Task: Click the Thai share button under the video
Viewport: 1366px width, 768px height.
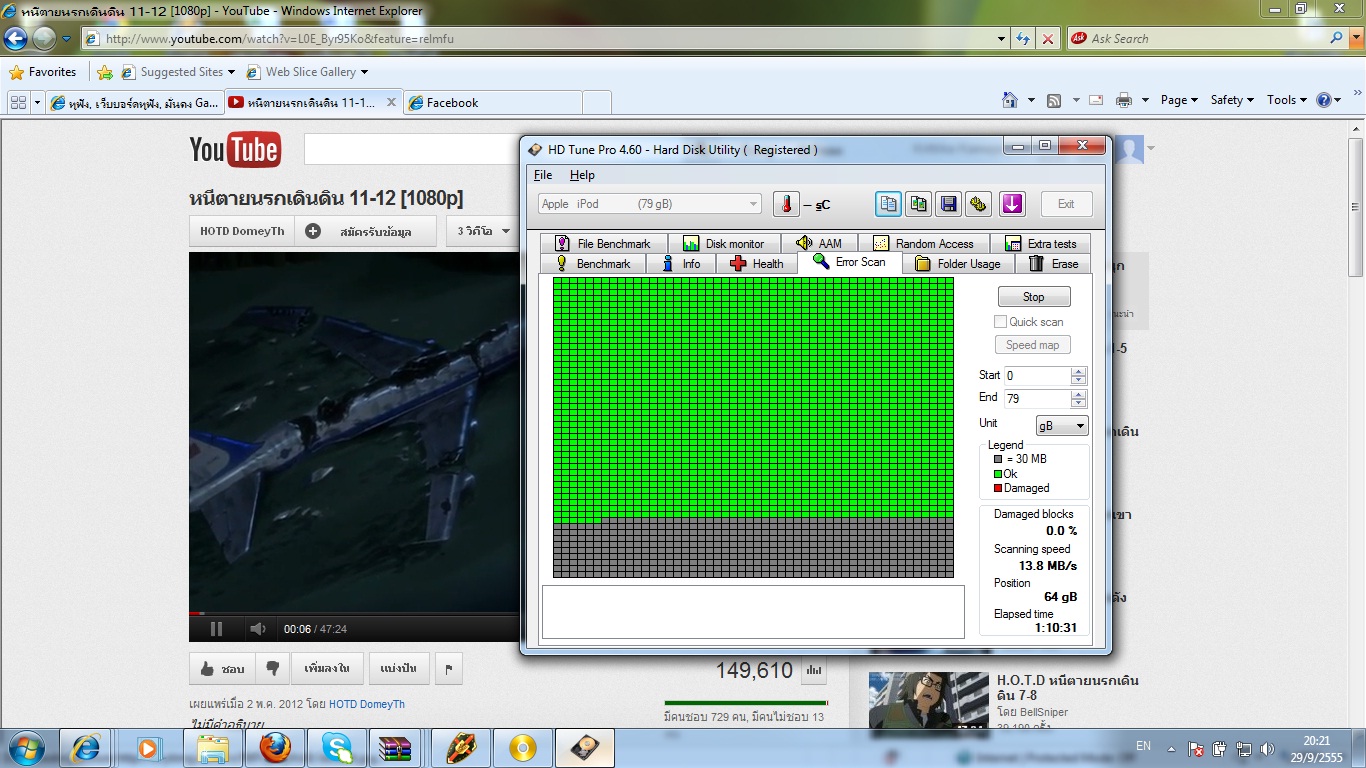Action: 399,669
